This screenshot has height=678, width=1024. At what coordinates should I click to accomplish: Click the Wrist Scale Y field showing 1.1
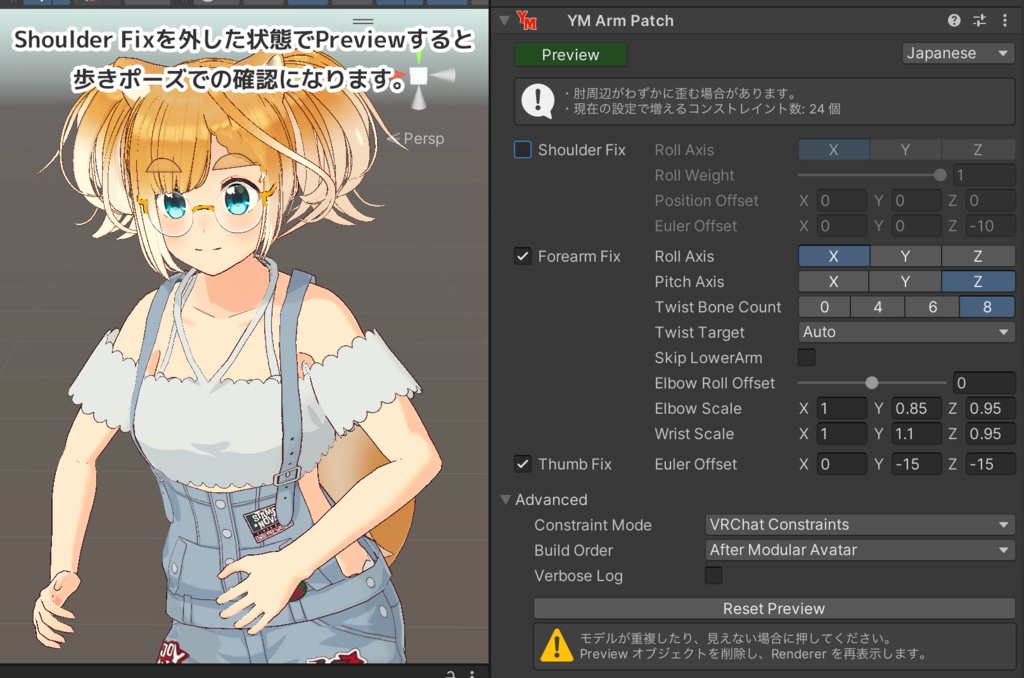click(x=916, y=434)
